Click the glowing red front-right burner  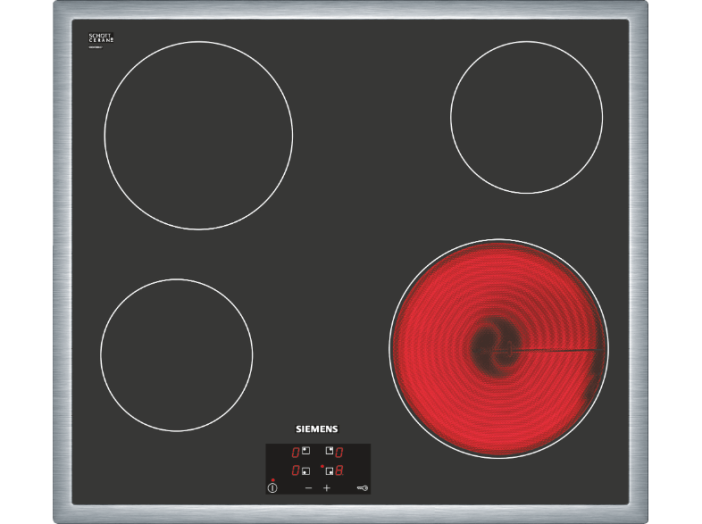(499, 348)
